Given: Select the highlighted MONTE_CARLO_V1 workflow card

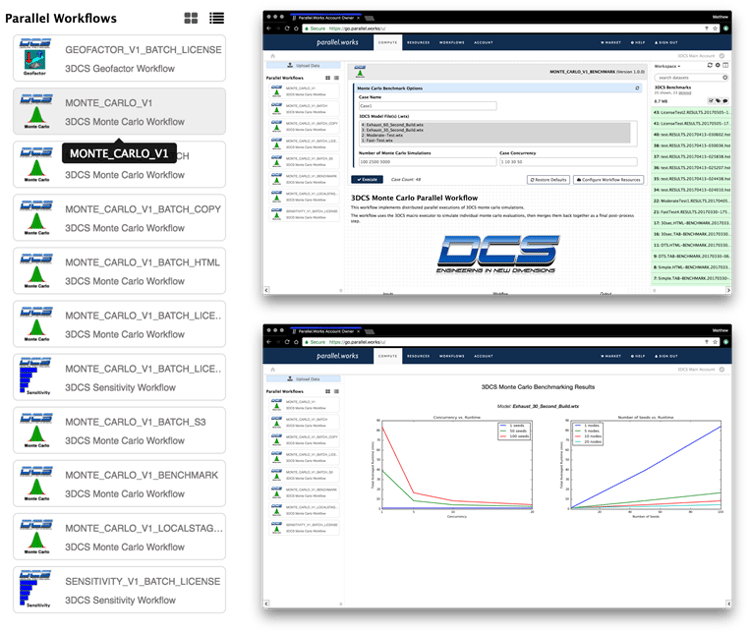Looking at the screenshot, I should pyautogui.click(x=119, y=111).
